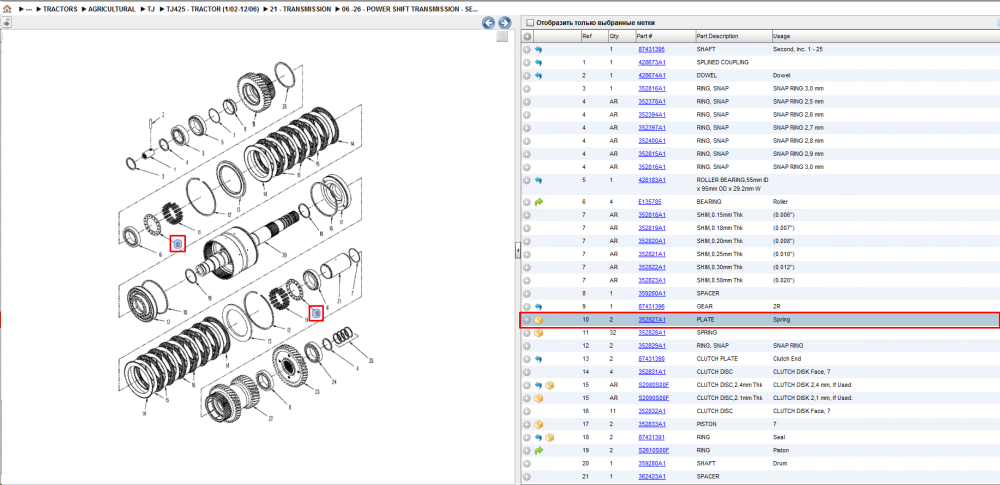
Task: Select 'SHIM,0.15mm Thk' description cell
Action: pyautogui.click(x=719, y=215)
